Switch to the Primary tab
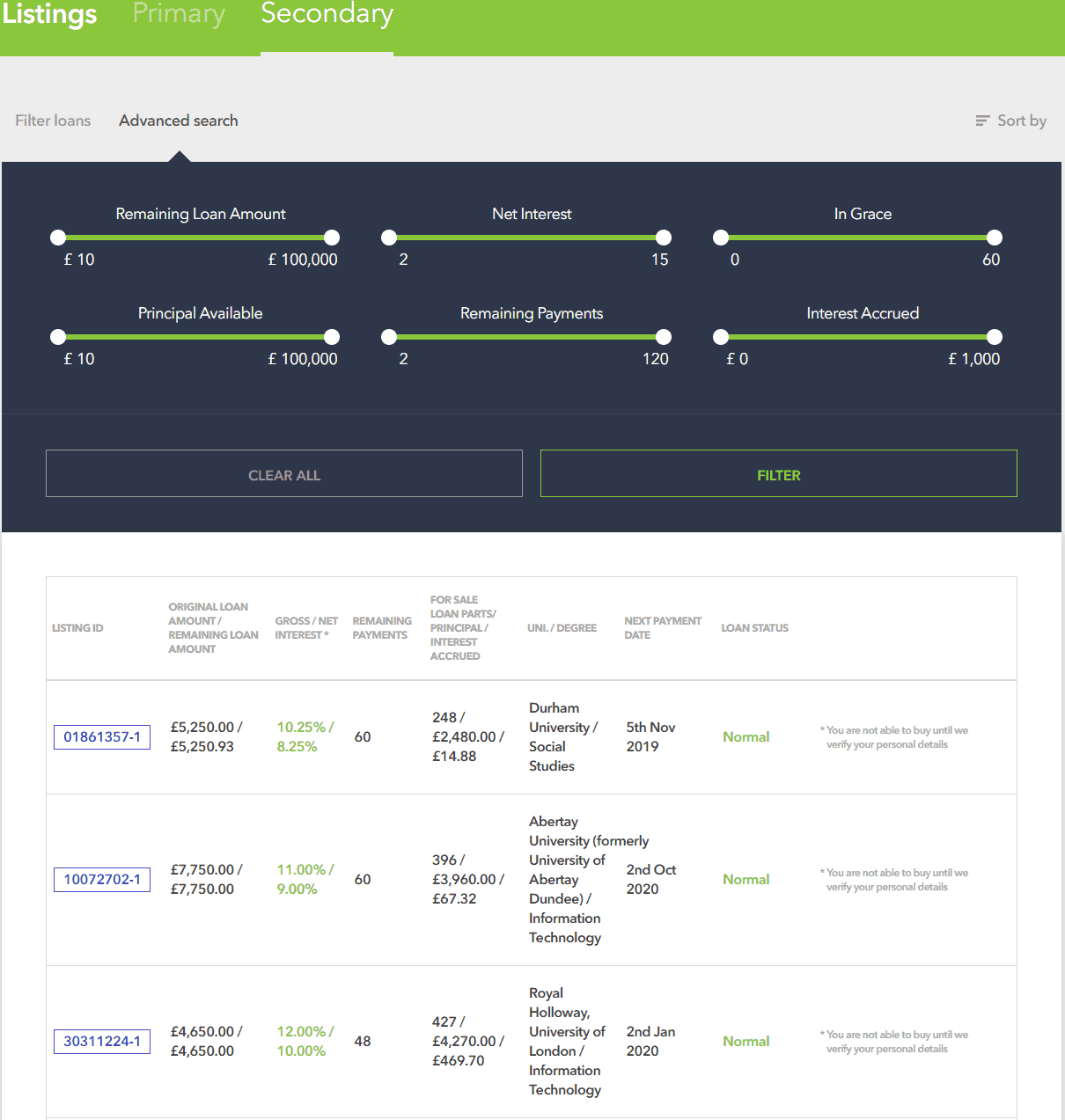 coord(179,15)
